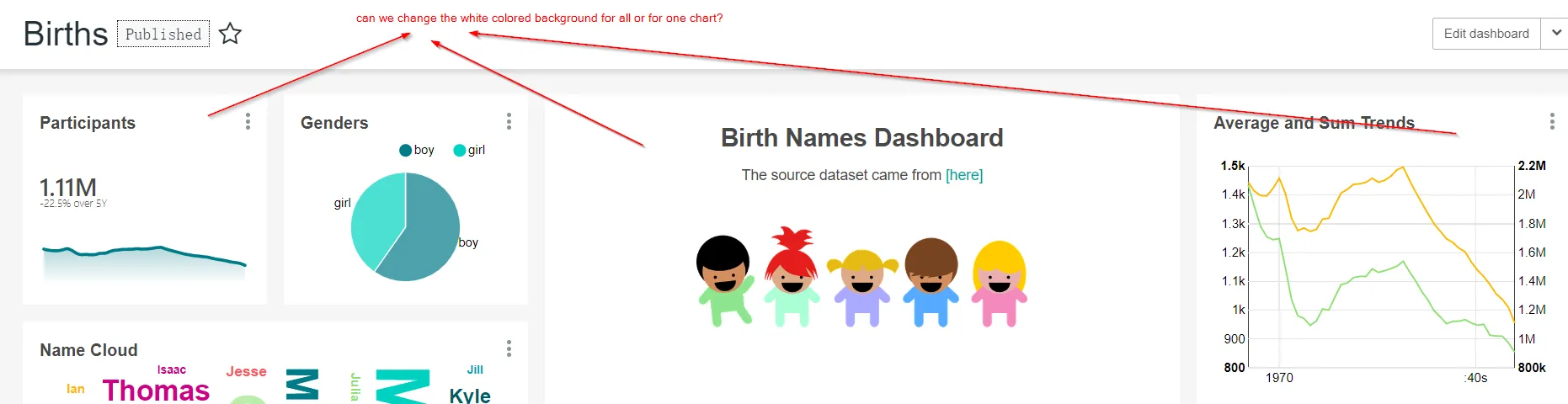Select the name Isaac in Name Cloud

tap(172, 369)
